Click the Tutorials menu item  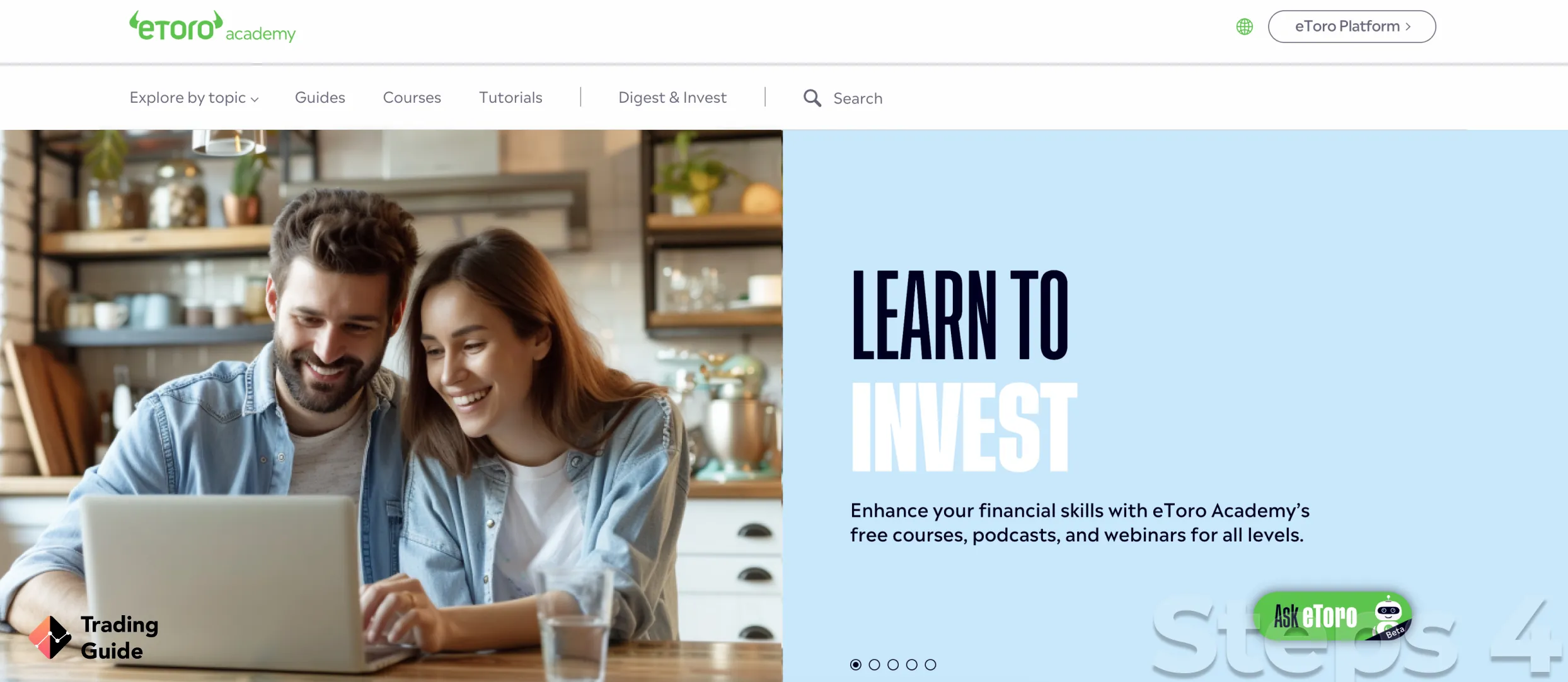coord(510,97)
